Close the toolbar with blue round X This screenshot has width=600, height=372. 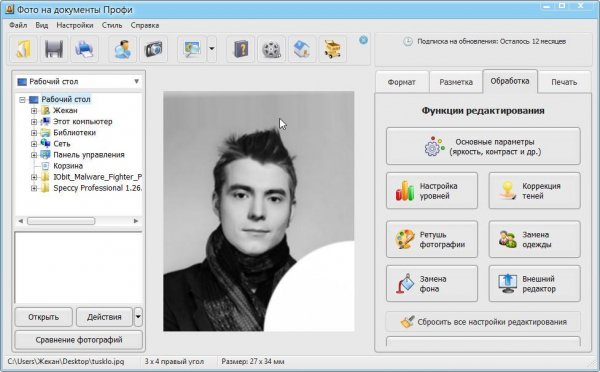364,40
